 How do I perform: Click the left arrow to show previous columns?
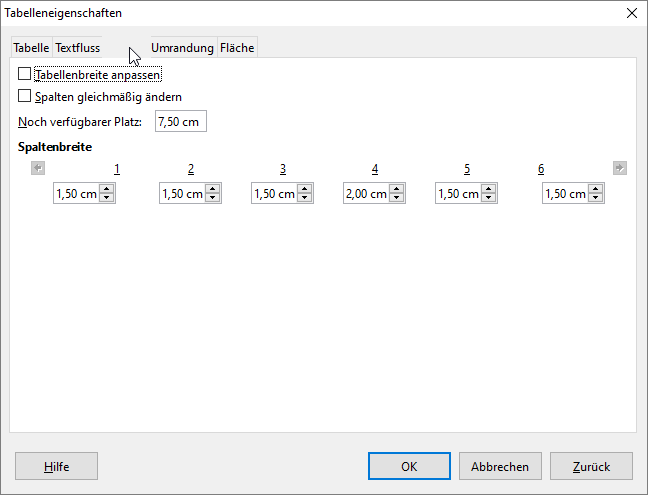pyautogui.click(x=38, y=168)
